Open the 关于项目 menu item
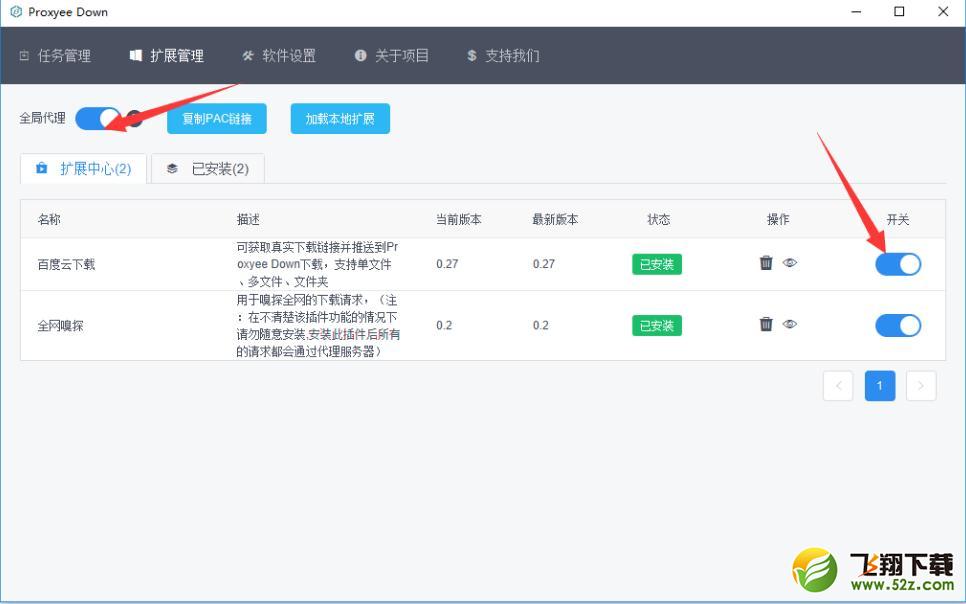 392,56
